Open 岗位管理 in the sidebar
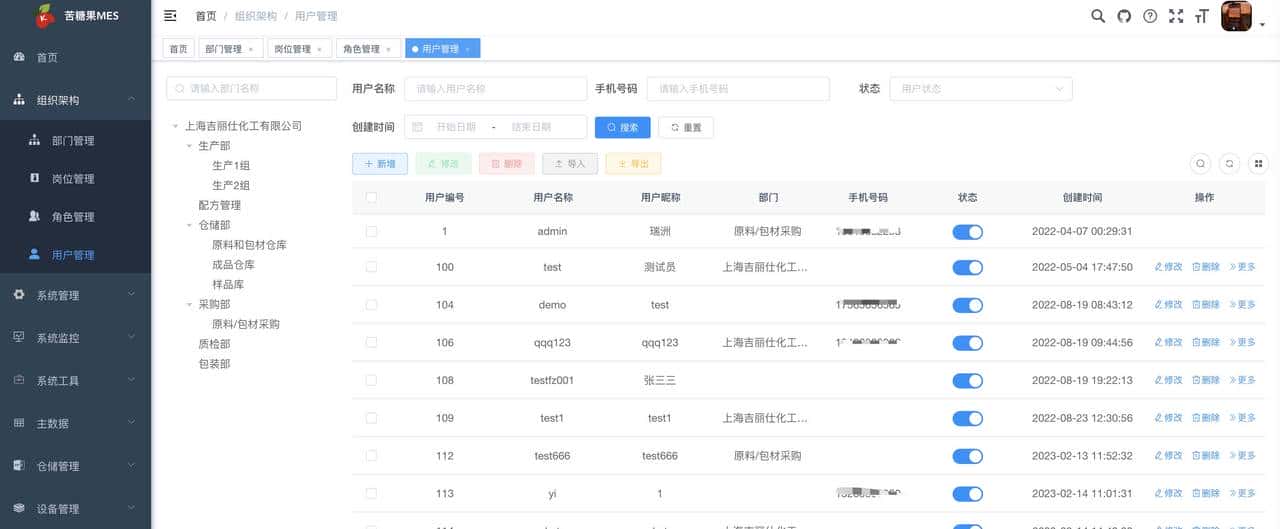1280x529 pixels. tap(73, 179)
